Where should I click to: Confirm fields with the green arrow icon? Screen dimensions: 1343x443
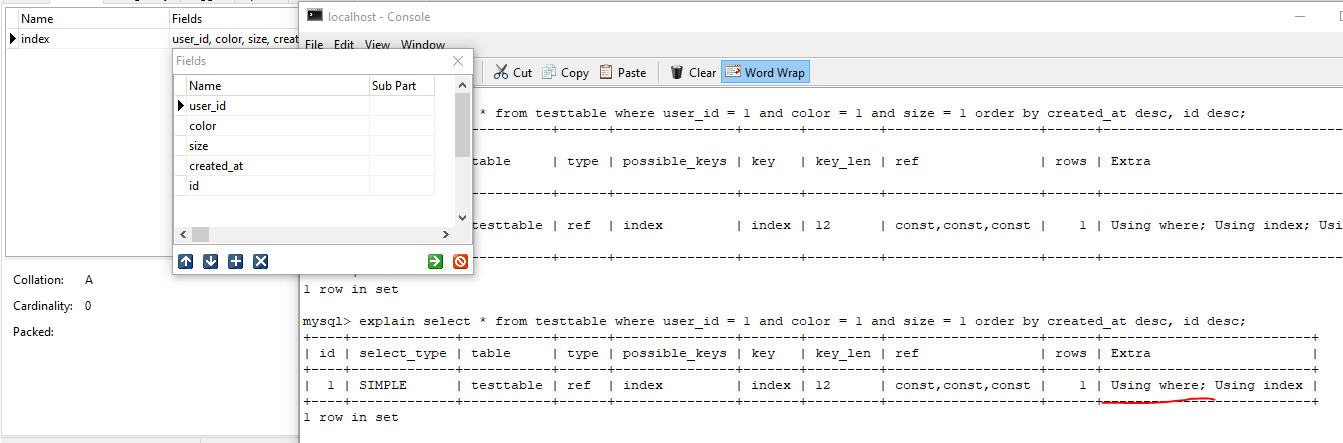pos(435,261)
